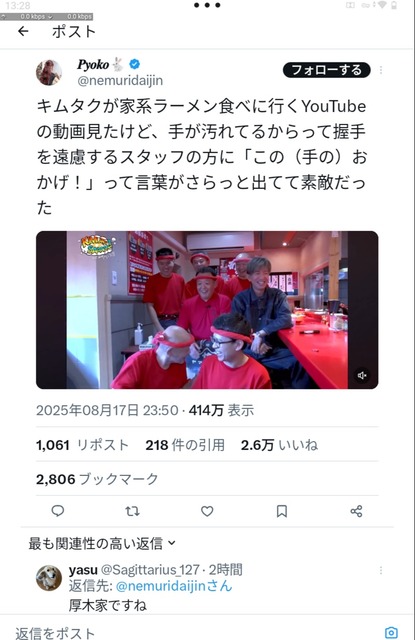Unmute the video with speaker icon

click(362, 375)
